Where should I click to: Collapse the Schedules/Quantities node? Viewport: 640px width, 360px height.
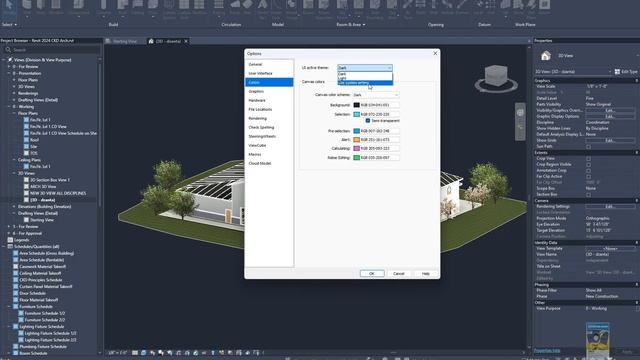4,247
